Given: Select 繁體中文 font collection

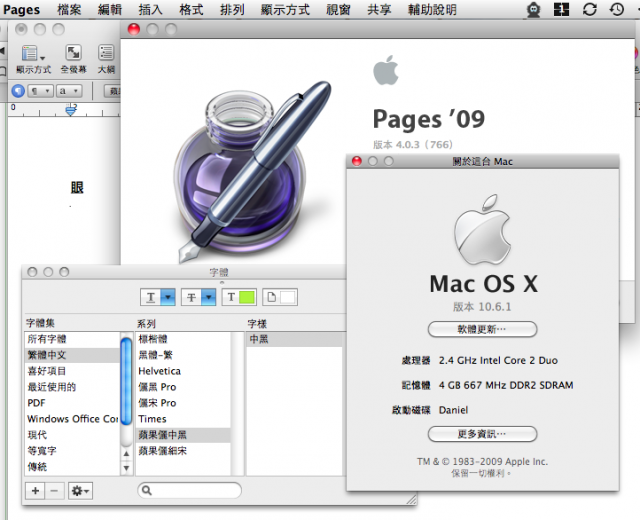Looking at the screenshot, I should click(72, 355).
